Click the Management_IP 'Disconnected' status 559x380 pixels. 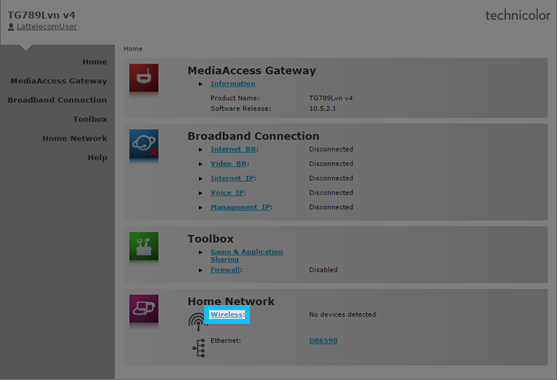point(331,207)
